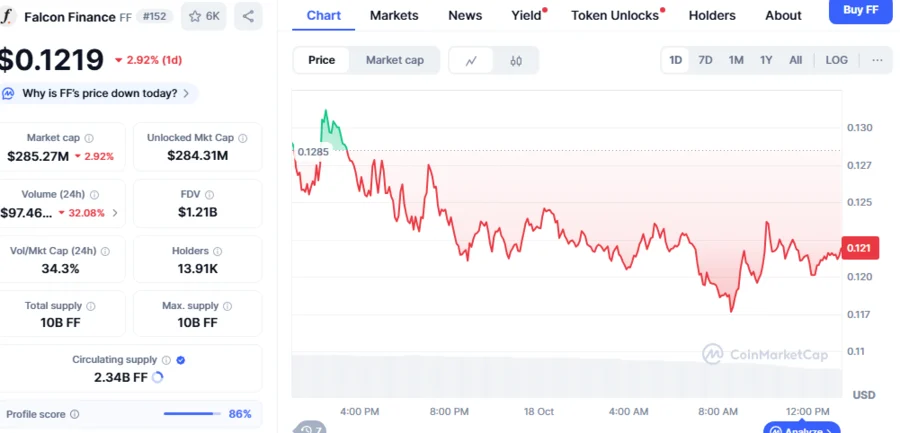Open the Token Unlocks tab

614,15
